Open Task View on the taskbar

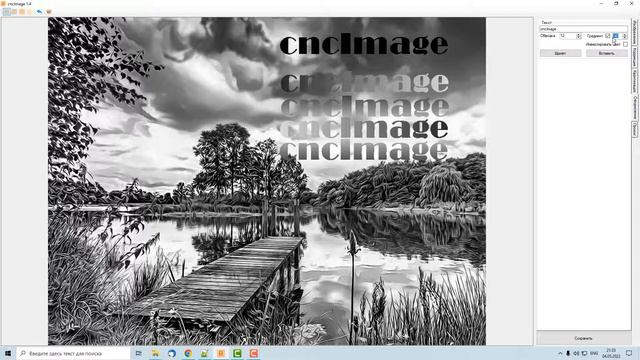pyautogui.click(x=139, y=353)
